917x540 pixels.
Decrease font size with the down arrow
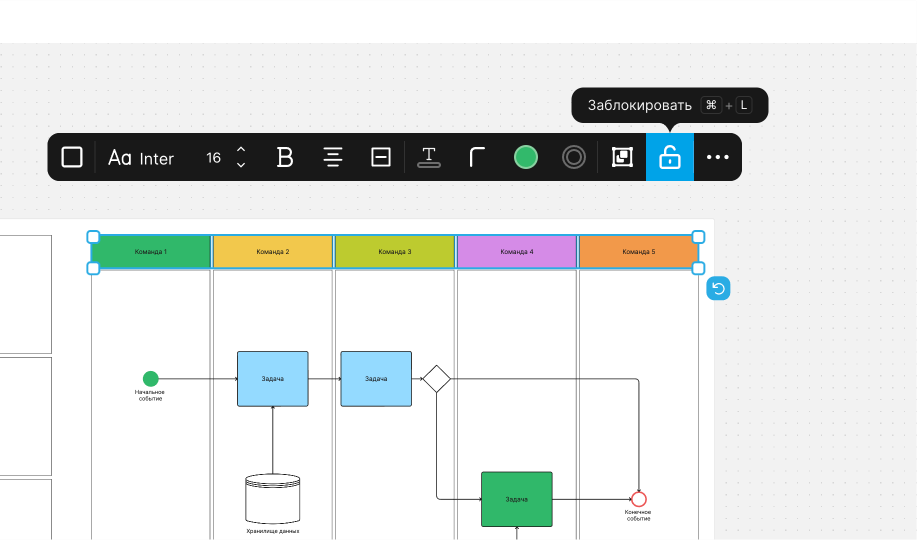(241, 165)
